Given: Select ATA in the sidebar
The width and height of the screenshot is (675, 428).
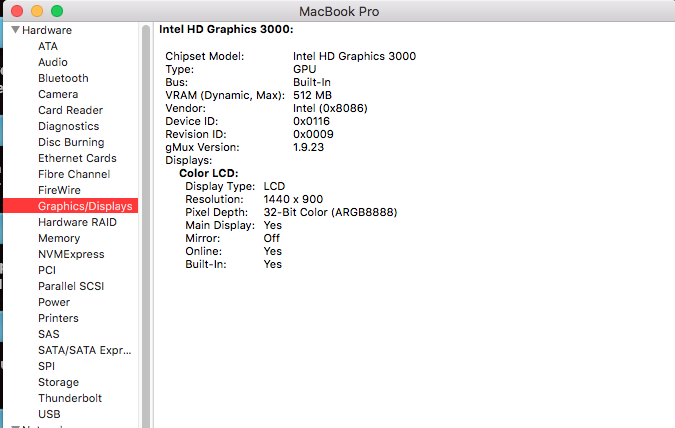Looking at the screenshot, I should 48,46.
